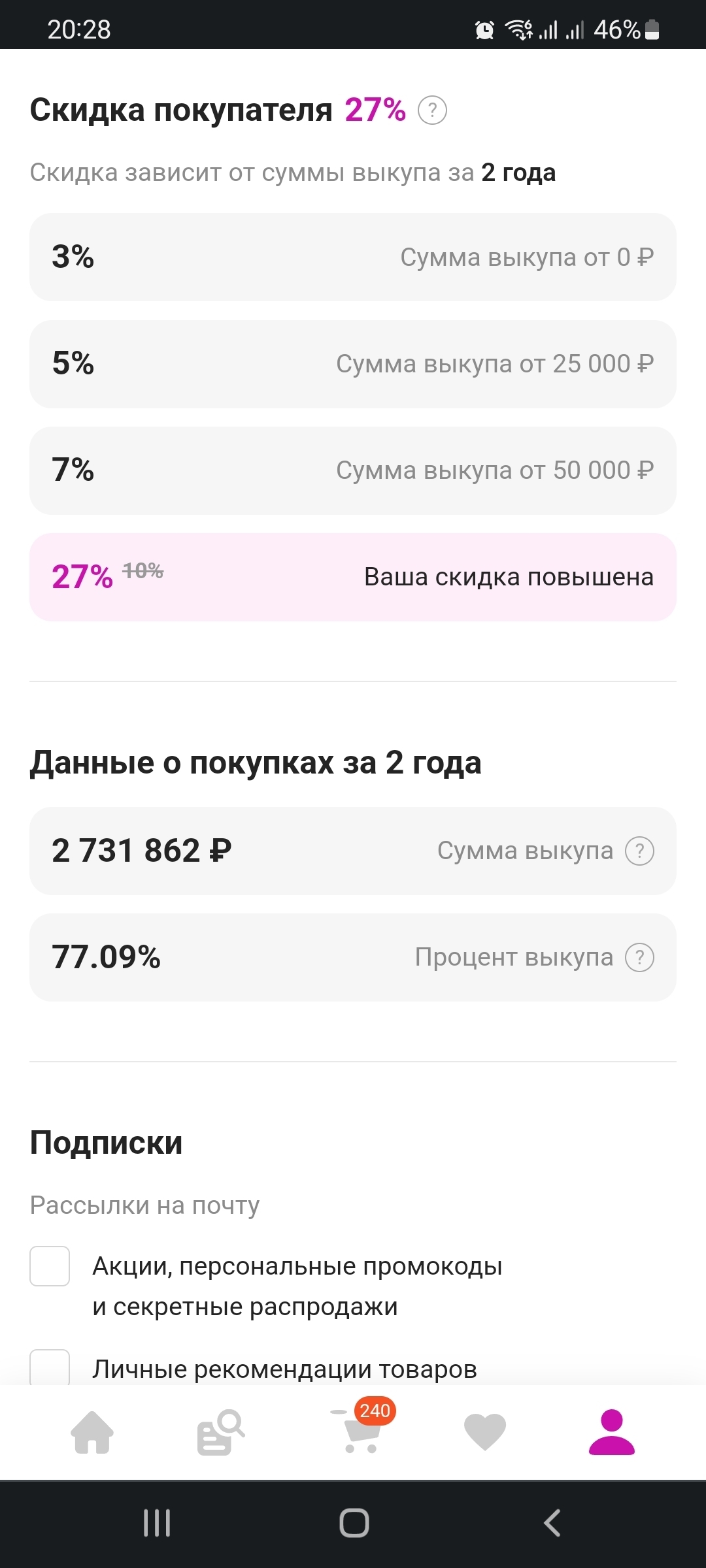
Task: Open the catalog search tab
Action: click(x=220, y=1432)
